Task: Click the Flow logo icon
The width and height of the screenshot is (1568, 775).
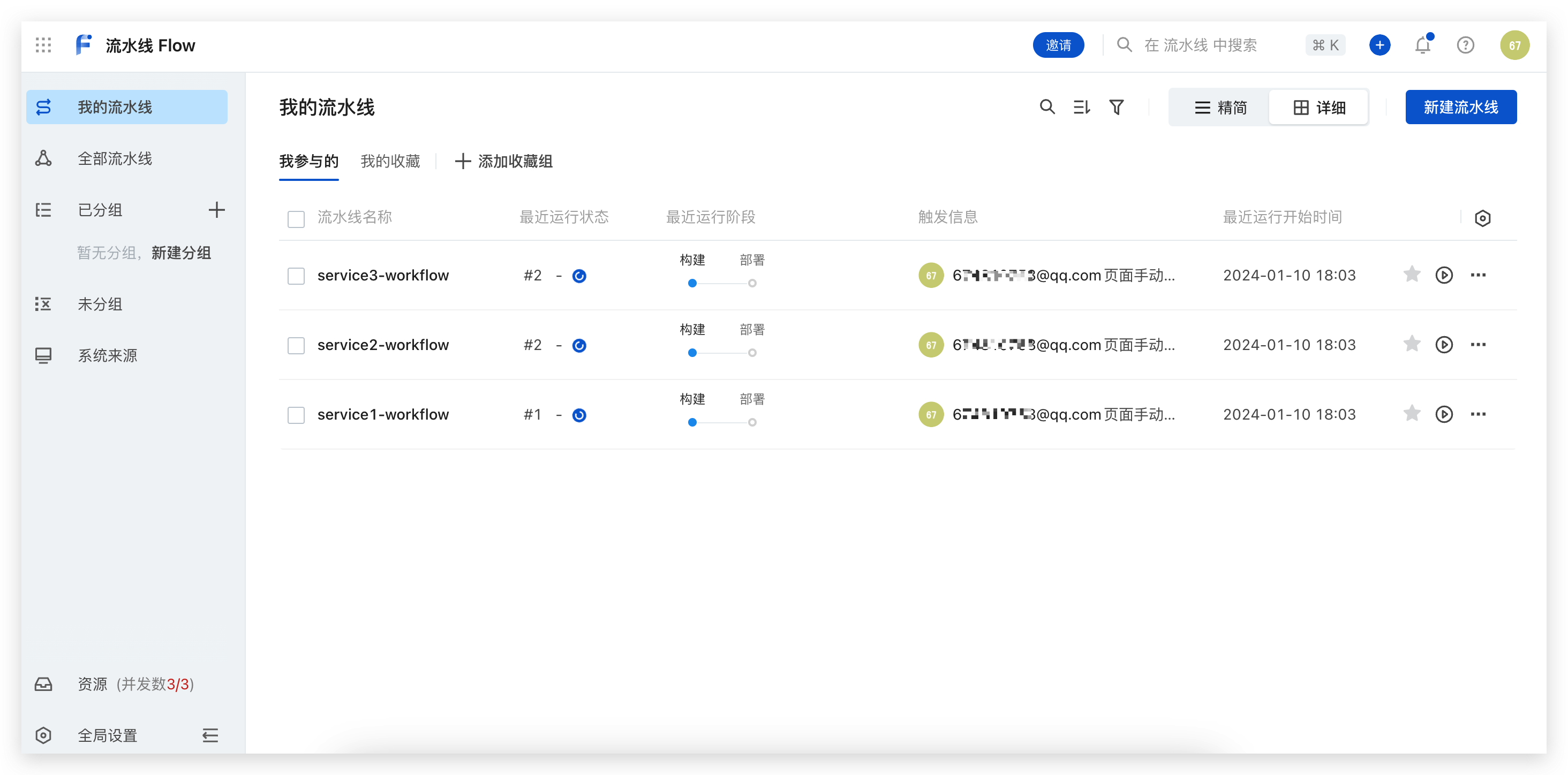Action: point(84,45)
